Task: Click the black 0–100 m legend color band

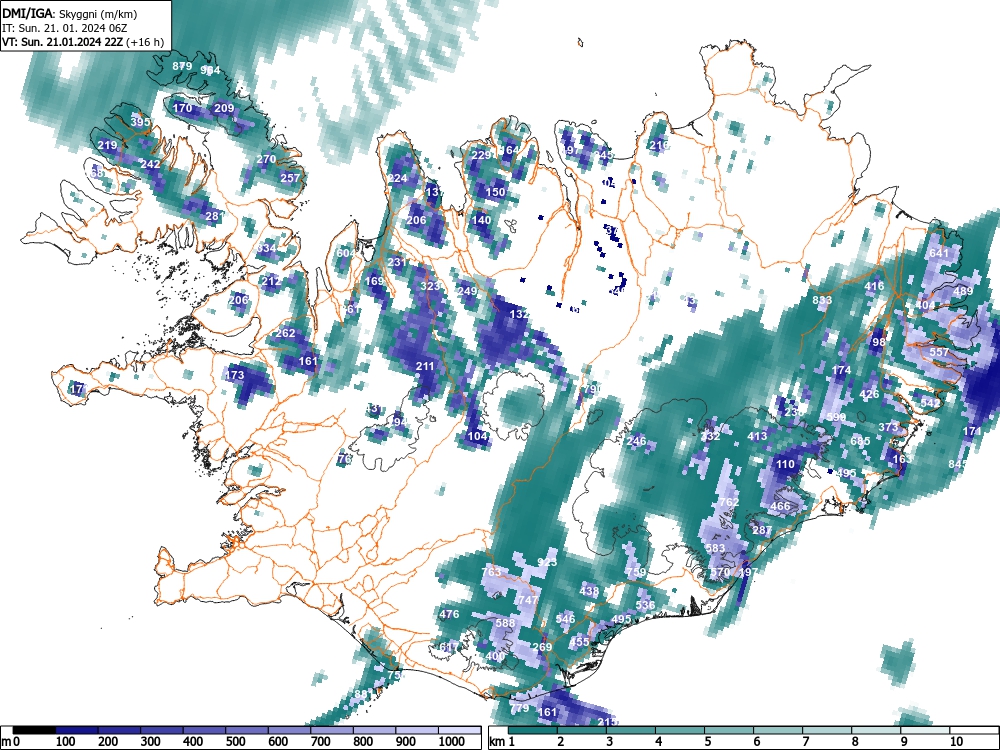Action: pos(34,730)
